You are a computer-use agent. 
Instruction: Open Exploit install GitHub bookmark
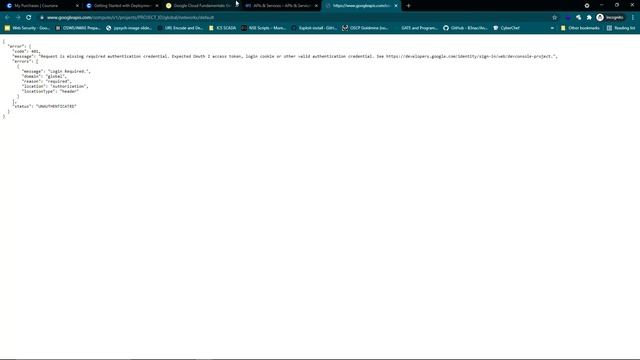pyautogui.click(x=314, y=28)
